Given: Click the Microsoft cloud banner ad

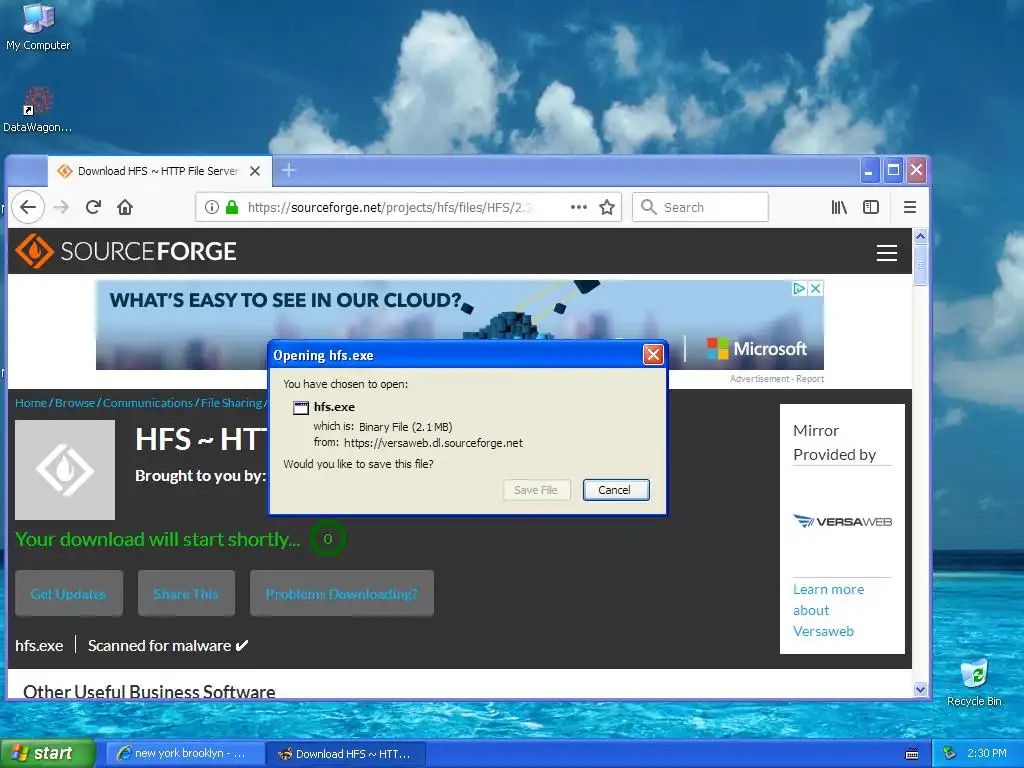Looking at the screenshot, I should 460,325.
